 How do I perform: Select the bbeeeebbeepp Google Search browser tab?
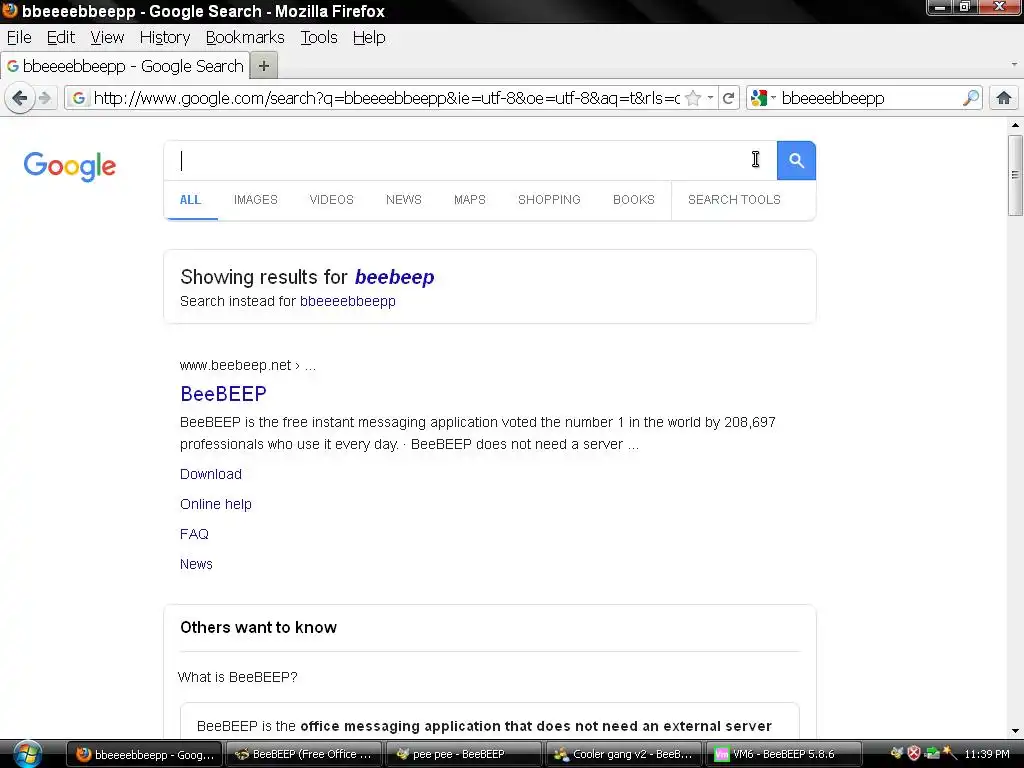(x=125, y=66)
